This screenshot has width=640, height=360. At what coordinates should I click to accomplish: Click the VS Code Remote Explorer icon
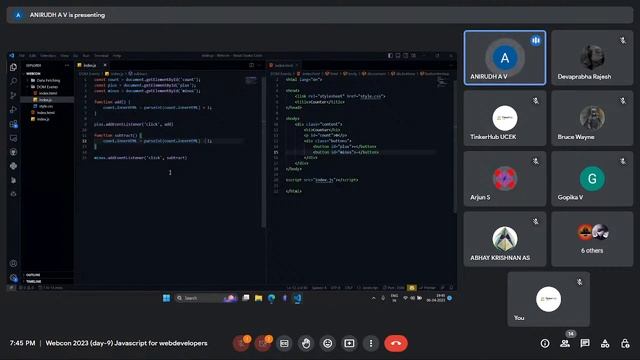[13, 138]
